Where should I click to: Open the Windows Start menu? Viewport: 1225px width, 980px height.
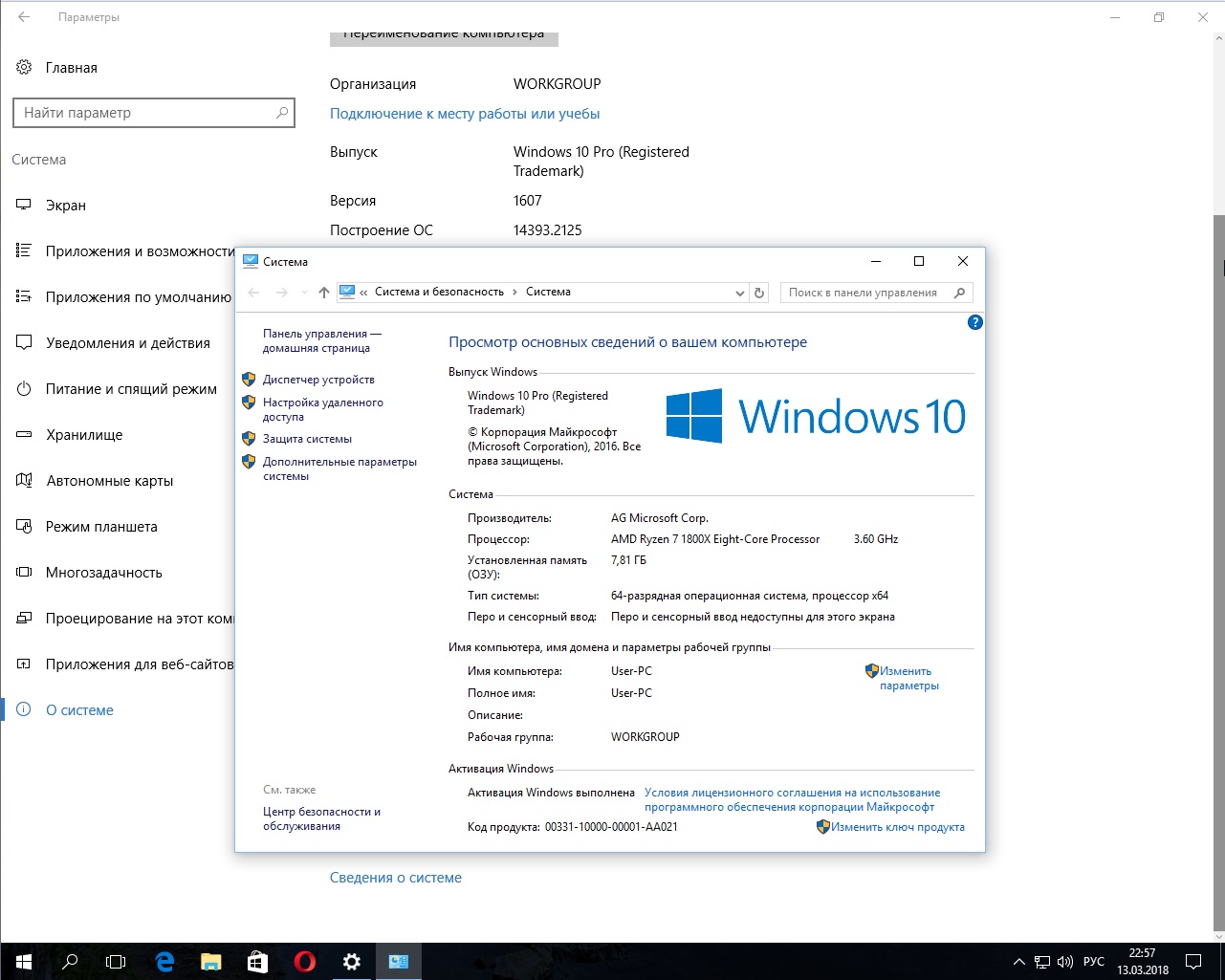(23, 961)
